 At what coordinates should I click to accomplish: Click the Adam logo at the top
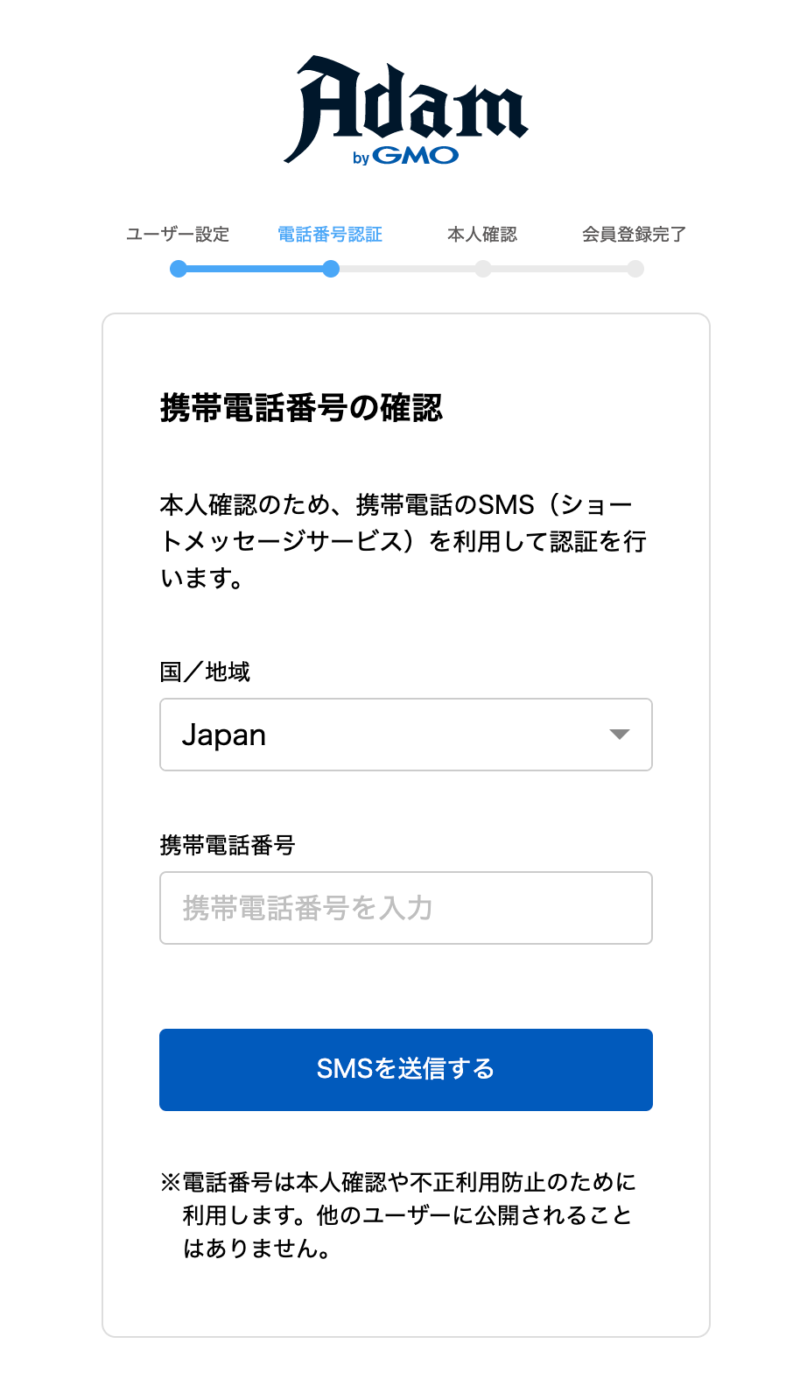pyautogui.click(x=405, y=100)
